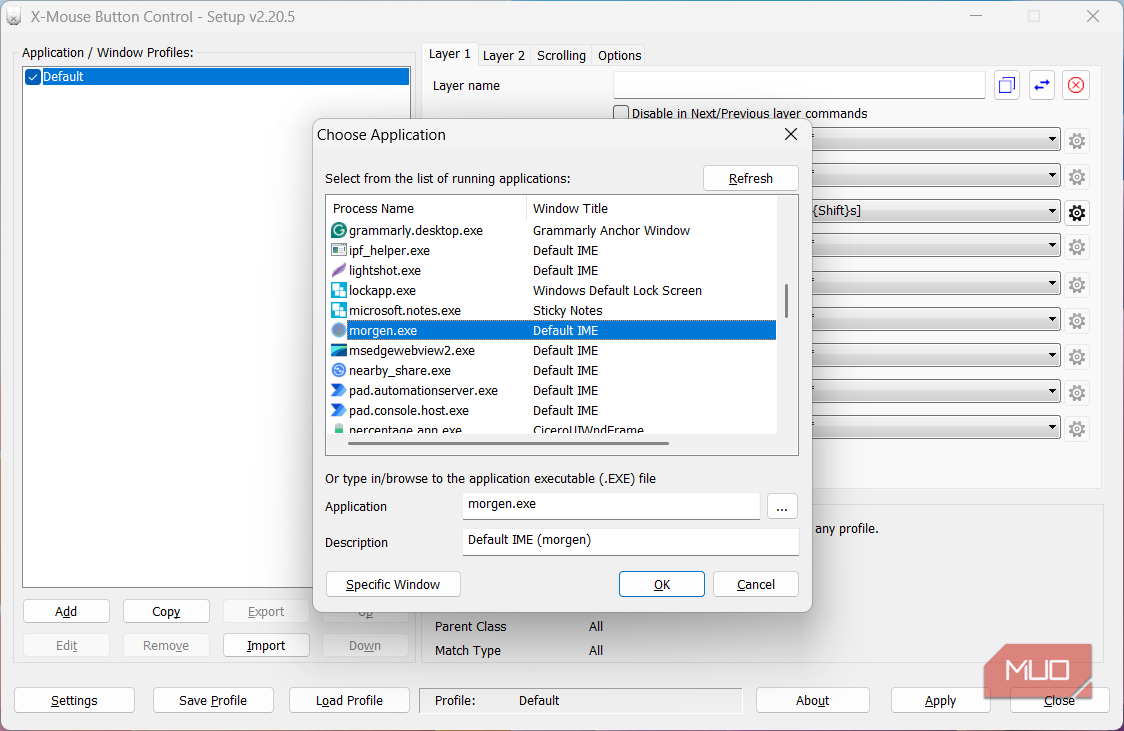Select the nearby_share.exe row
The image size is (1124, 731).
pos(552,371)
